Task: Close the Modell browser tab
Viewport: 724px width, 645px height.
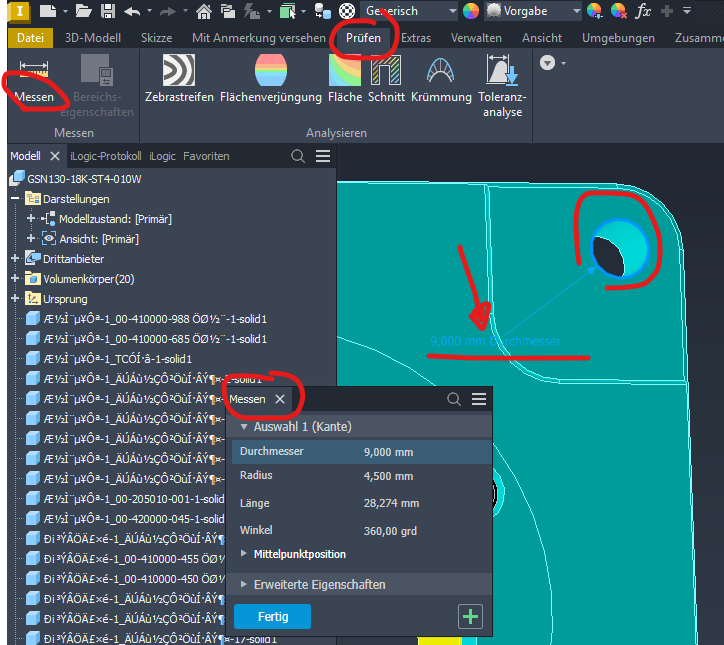Action: click(x=55, y=156)
